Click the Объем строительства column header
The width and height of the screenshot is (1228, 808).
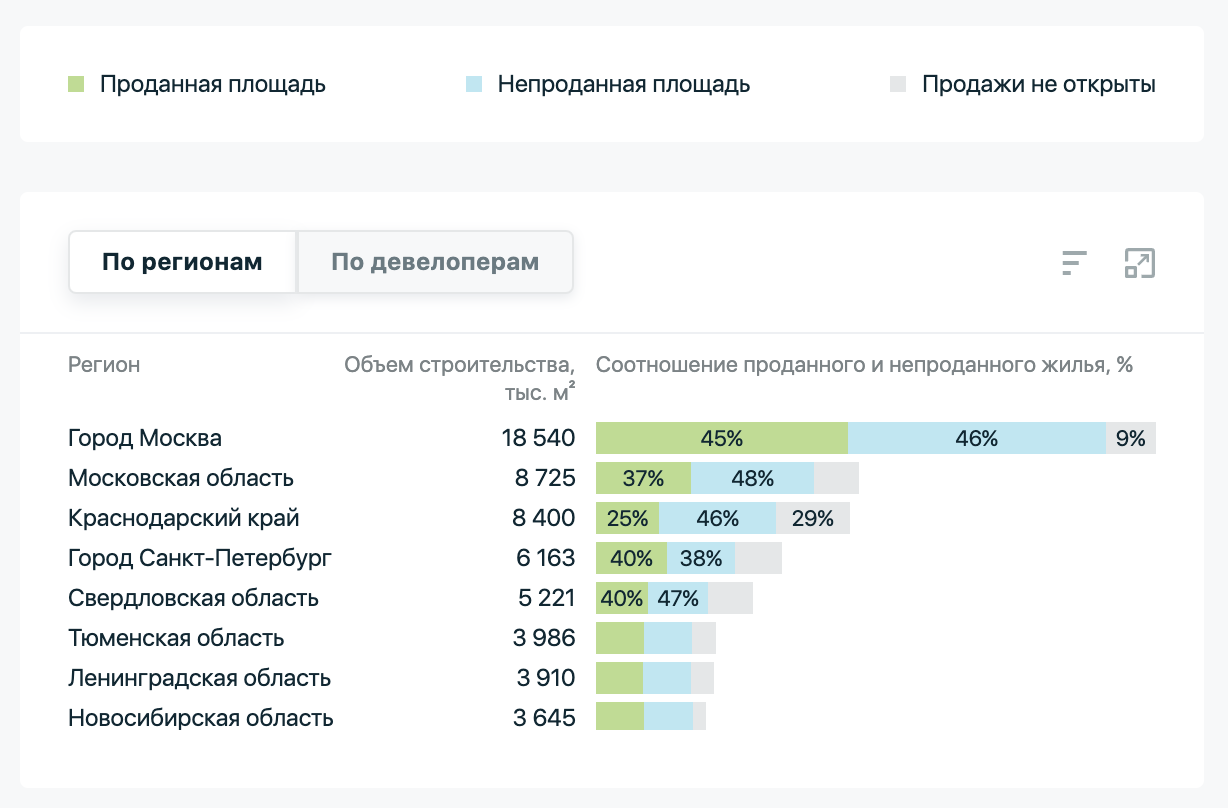point(459,377)
